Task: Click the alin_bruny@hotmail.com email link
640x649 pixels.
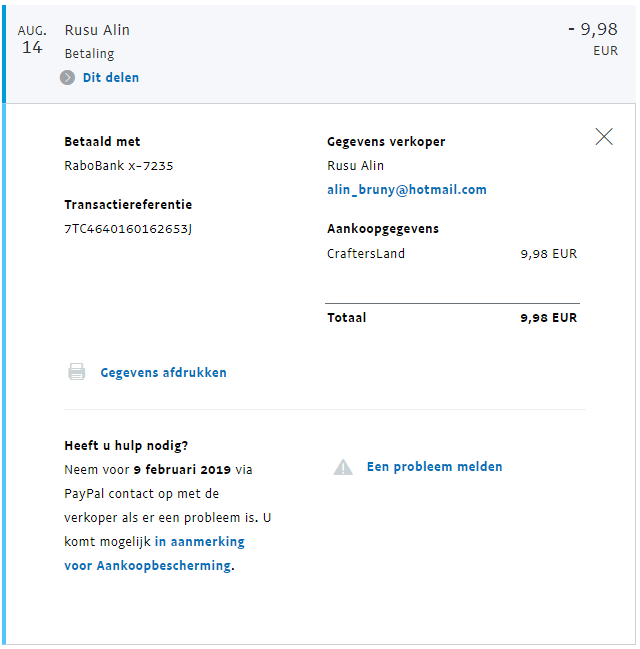Action: pos(406,190)
